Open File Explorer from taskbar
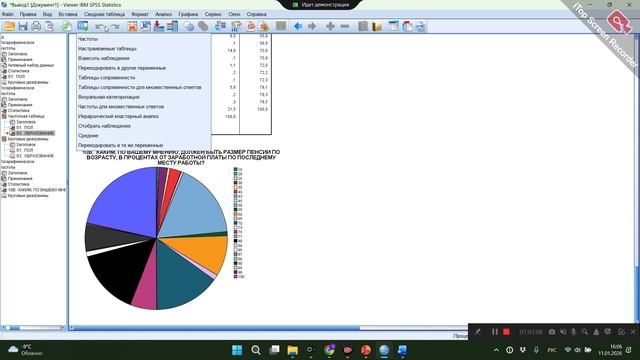The width and height of the screenshot is (640, 360). tap(293, 350)
